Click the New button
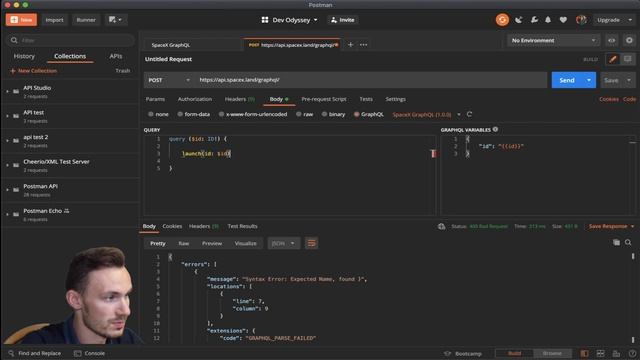The image size is (640, 360). point(21,20)
